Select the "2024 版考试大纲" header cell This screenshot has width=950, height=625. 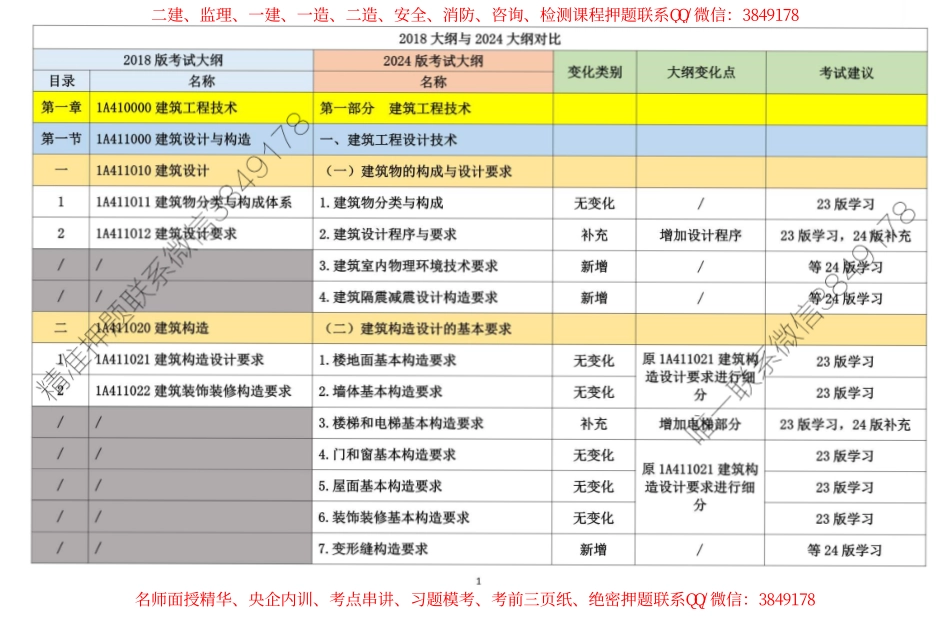pyautogui.click(x=433, y=61)
